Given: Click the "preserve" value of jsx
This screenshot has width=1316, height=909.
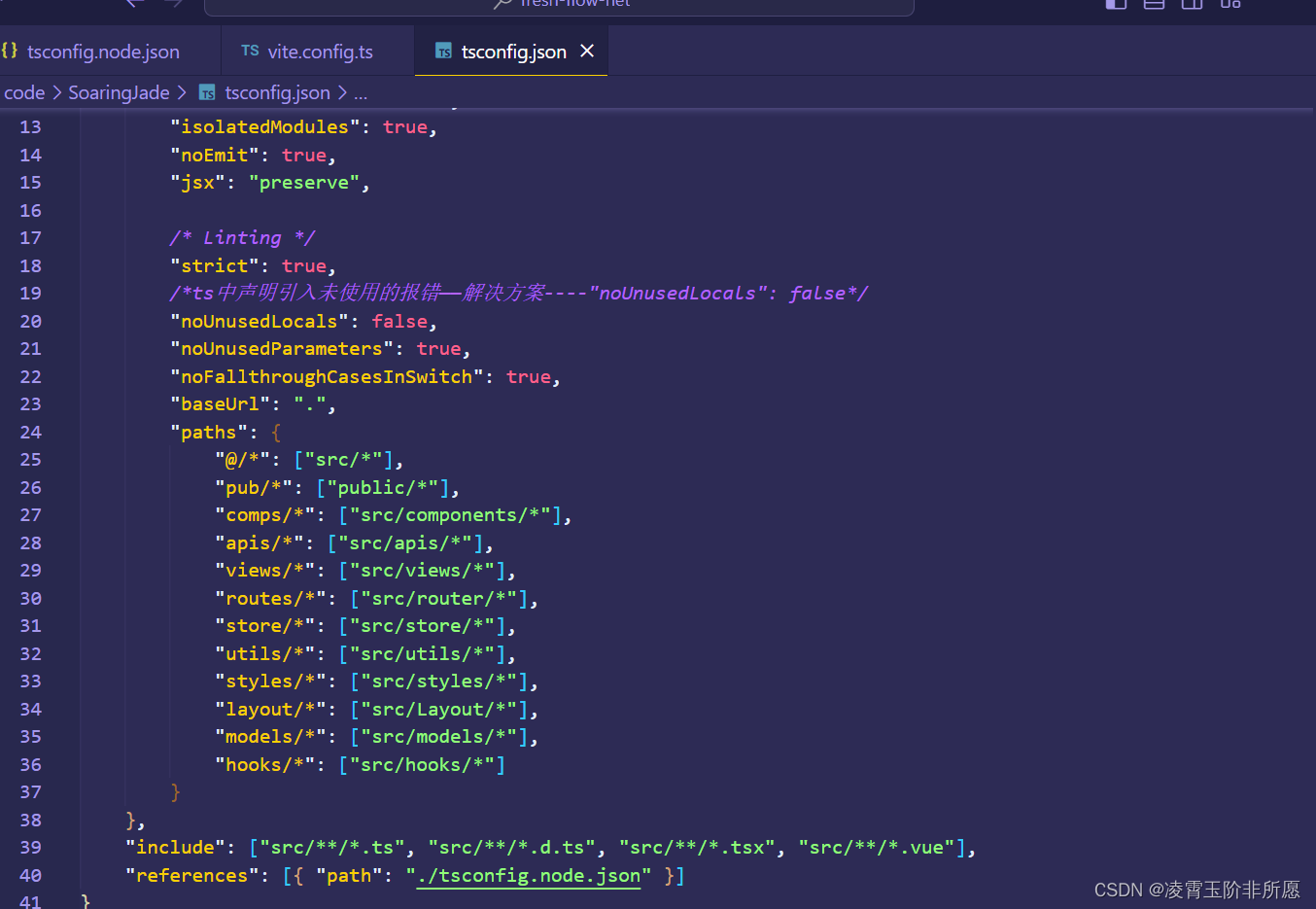Looking at the screenshot, I should point(304,182).
